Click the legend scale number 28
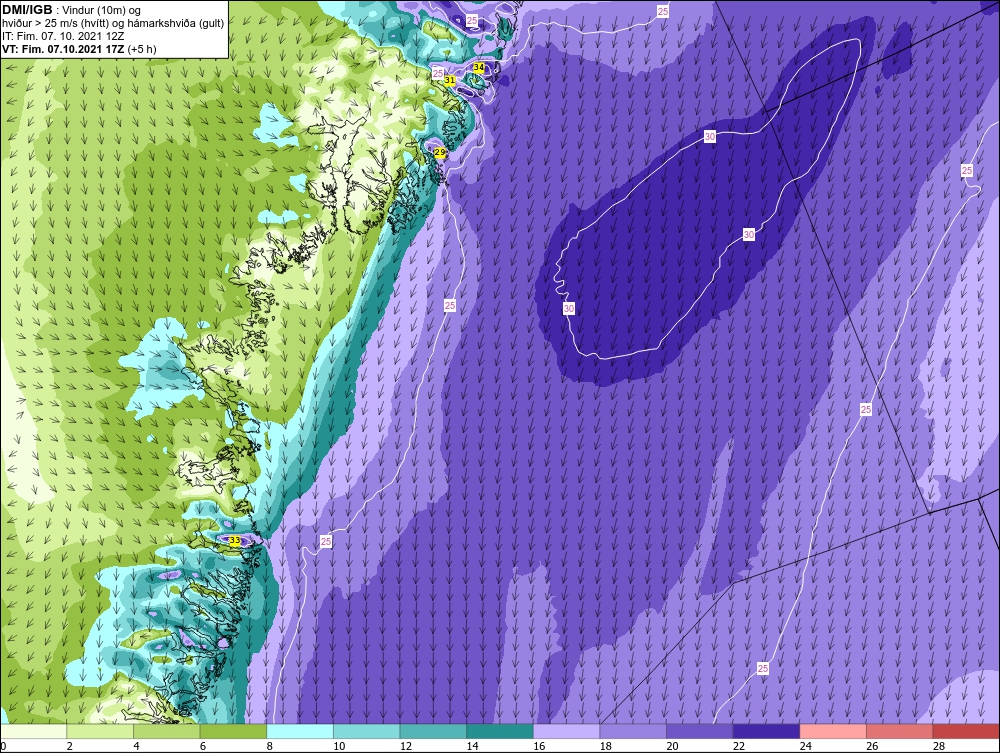This screenshot has height=753, width=1000. click(x=939, y=746)
